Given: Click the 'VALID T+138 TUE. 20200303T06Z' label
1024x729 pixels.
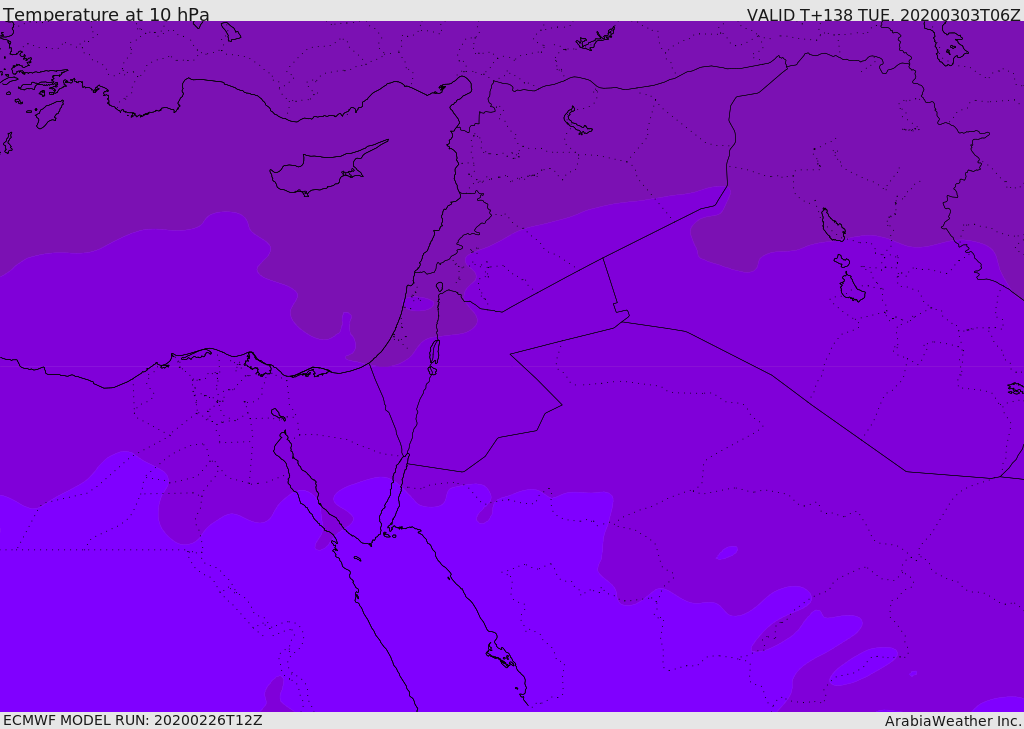Looking at the screenshot, I should click(884, 14).
